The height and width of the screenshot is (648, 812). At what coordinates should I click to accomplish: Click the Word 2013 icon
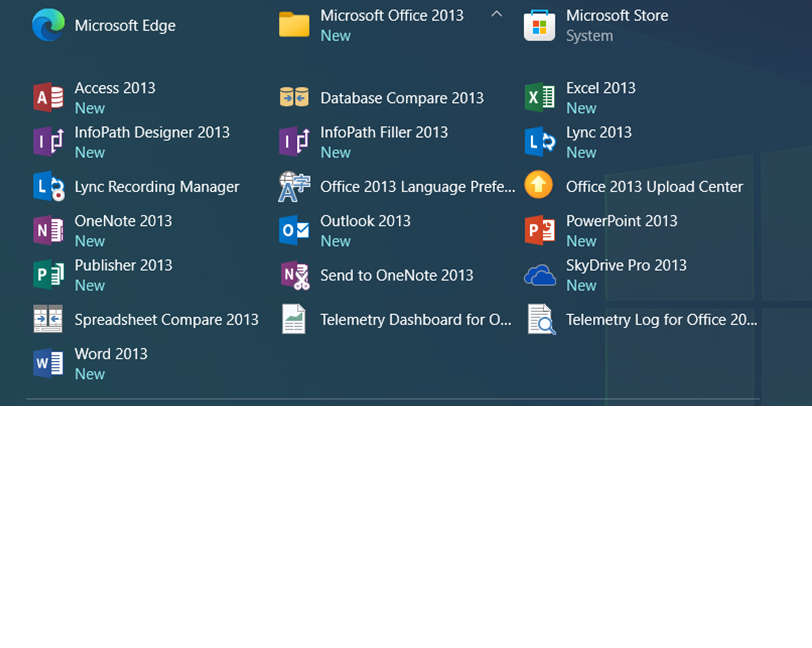[x=48, y=364]
